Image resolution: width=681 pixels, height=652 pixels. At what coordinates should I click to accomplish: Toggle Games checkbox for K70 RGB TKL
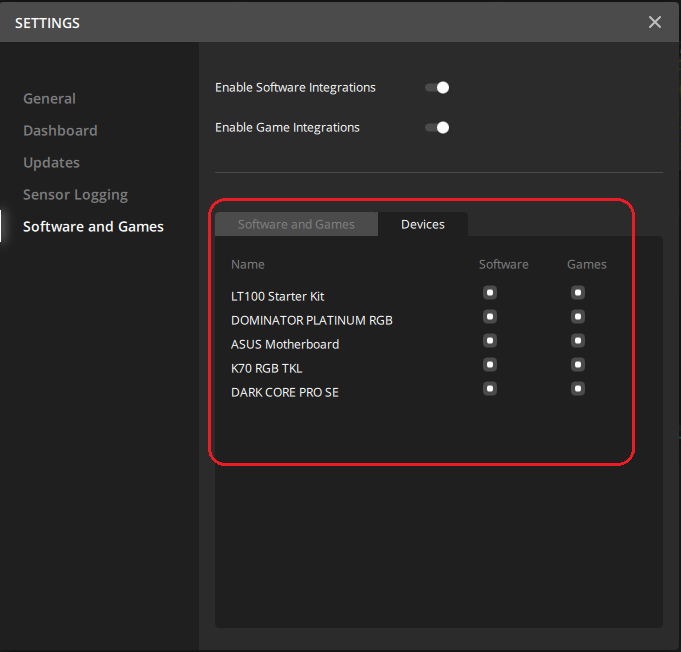[x=578, y=365]
